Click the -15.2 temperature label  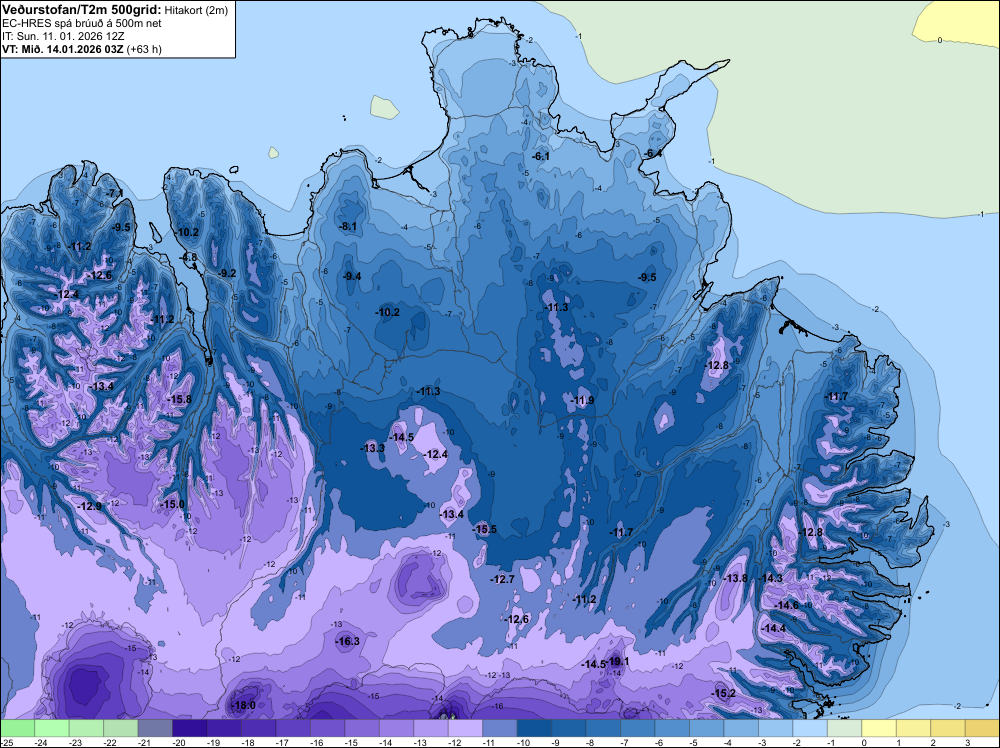(724, 693)
